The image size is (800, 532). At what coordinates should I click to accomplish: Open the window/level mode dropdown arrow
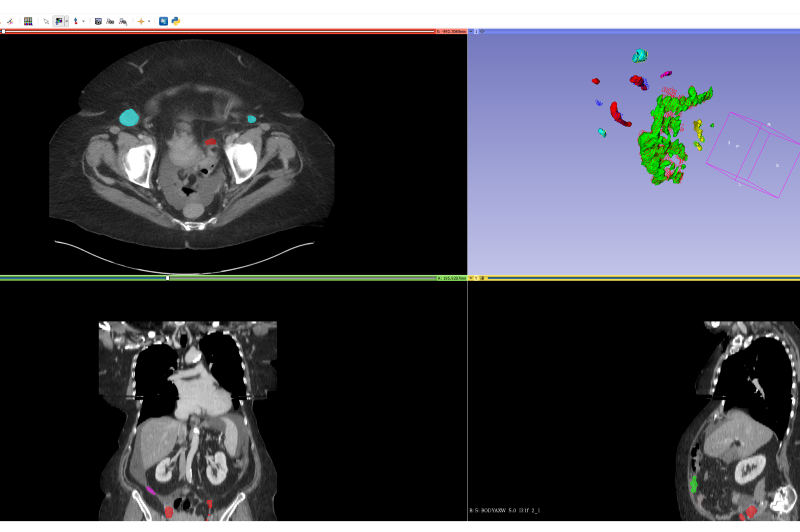point(66,21)
